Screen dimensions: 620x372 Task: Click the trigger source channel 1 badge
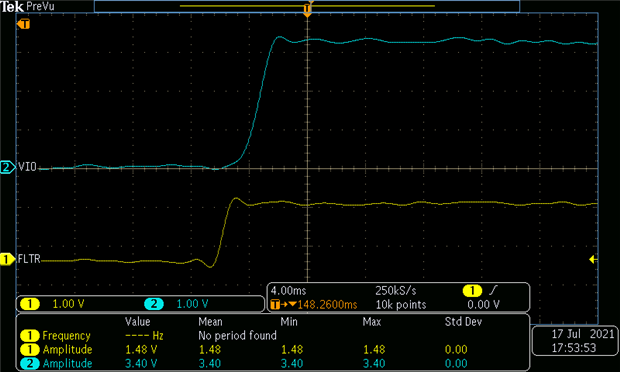pyautogui.click(x=472, y=291)
